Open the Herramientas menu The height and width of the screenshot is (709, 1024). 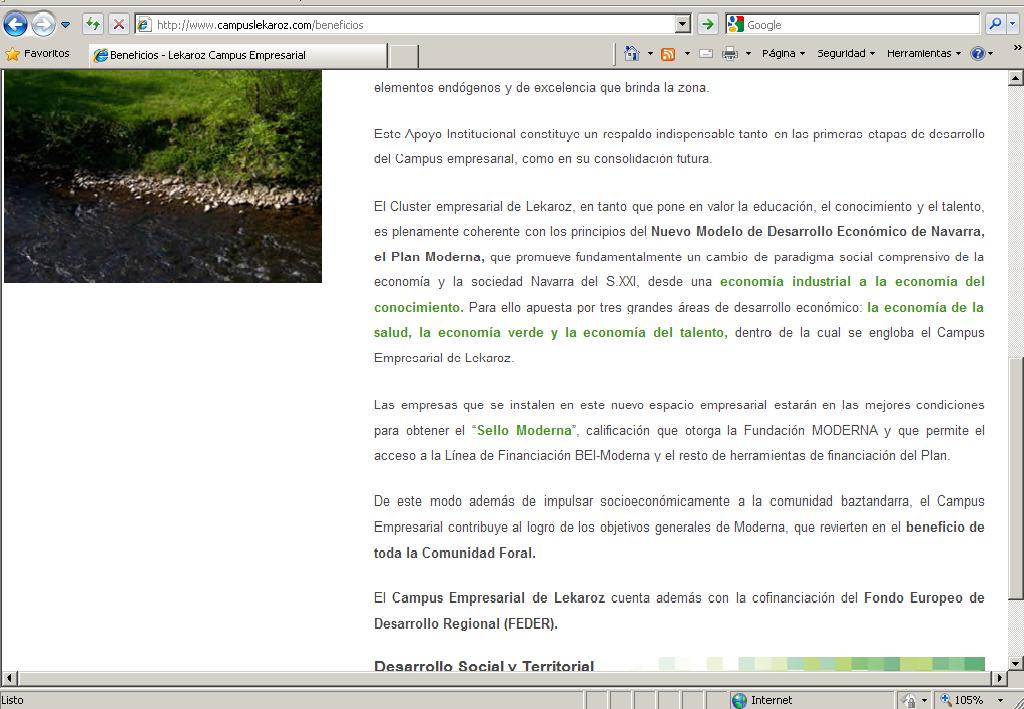923,54
